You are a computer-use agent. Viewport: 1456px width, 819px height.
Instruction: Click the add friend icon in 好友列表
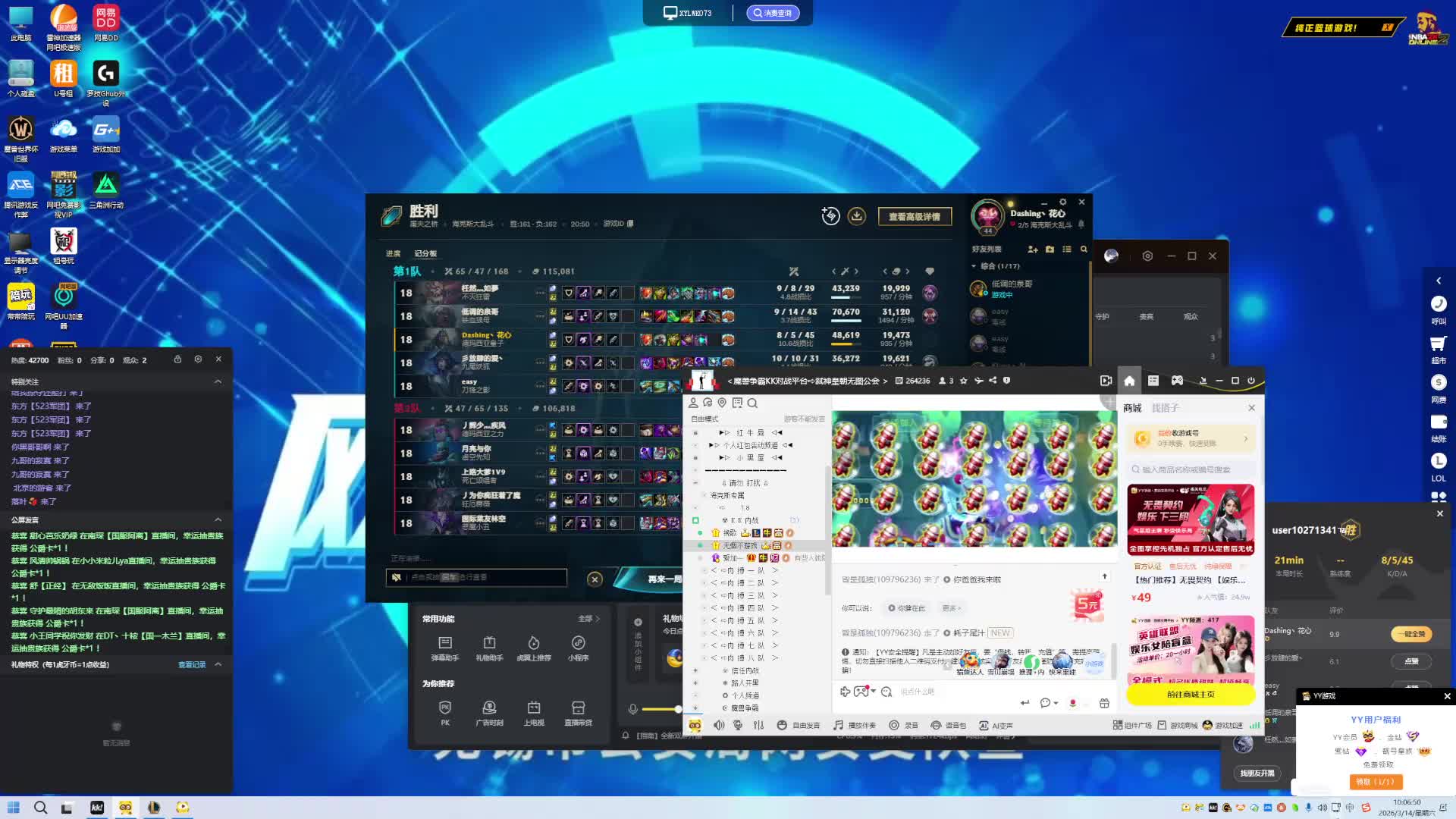[x=1032, y=249]
